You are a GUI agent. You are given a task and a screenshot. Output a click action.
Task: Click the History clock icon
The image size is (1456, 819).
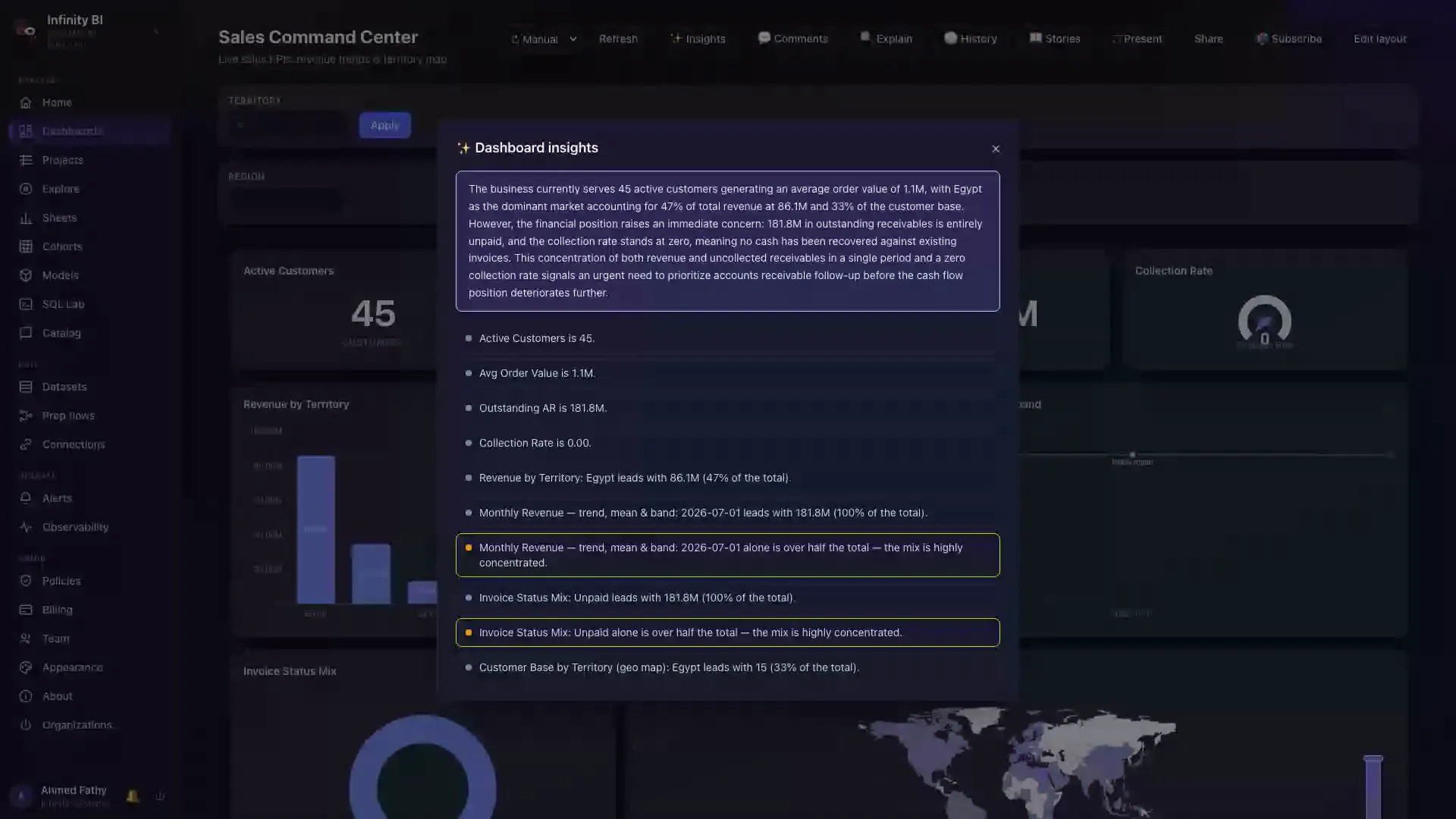[x=950, y=38]
